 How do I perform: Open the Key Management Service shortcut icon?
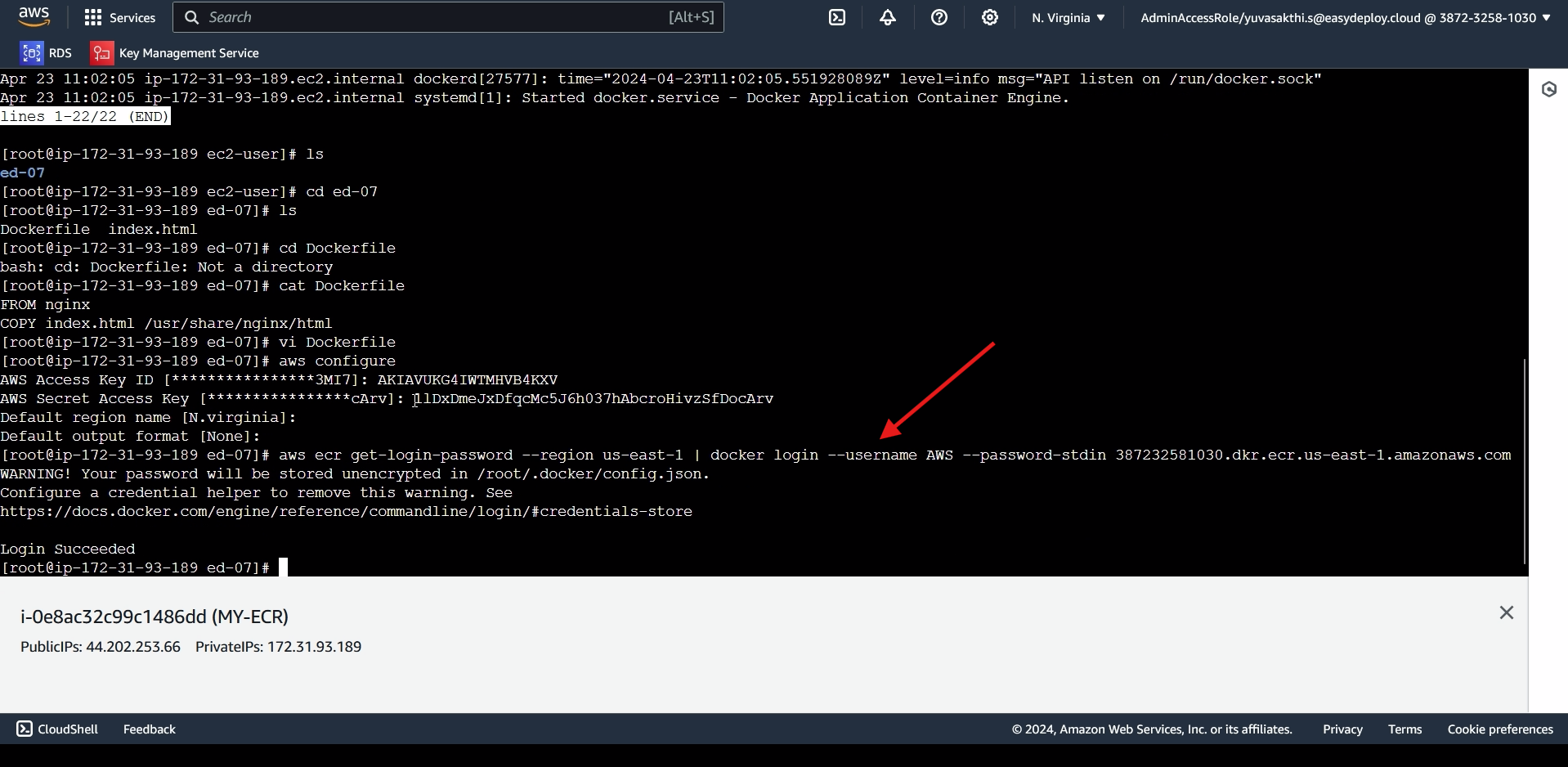click(101, 53)
